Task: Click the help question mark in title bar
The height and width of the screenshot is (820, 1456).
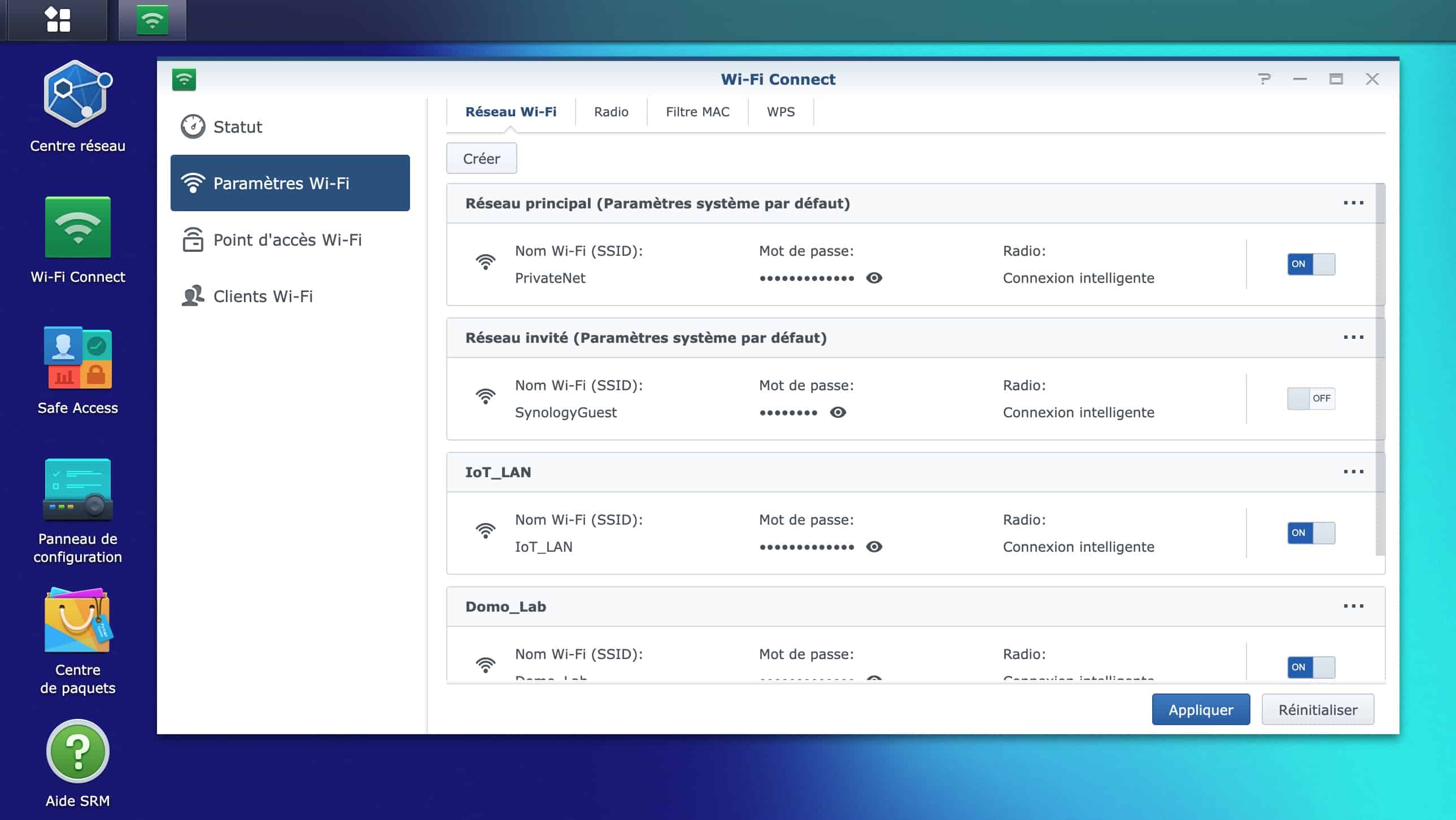Action: pyautogui.click(x=1265, y=79)
